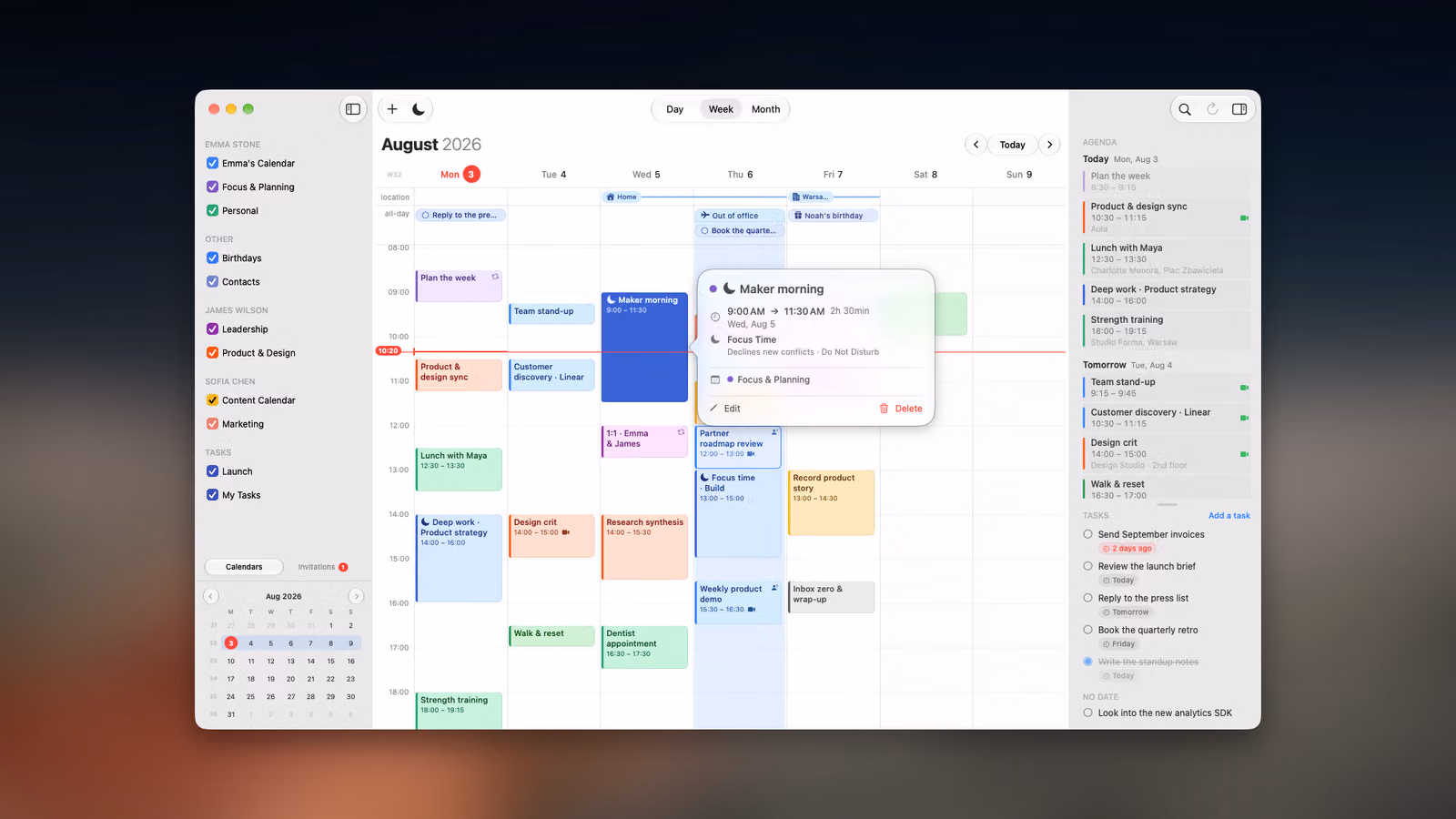Go to next month in mini calendar

click(356, 596)
